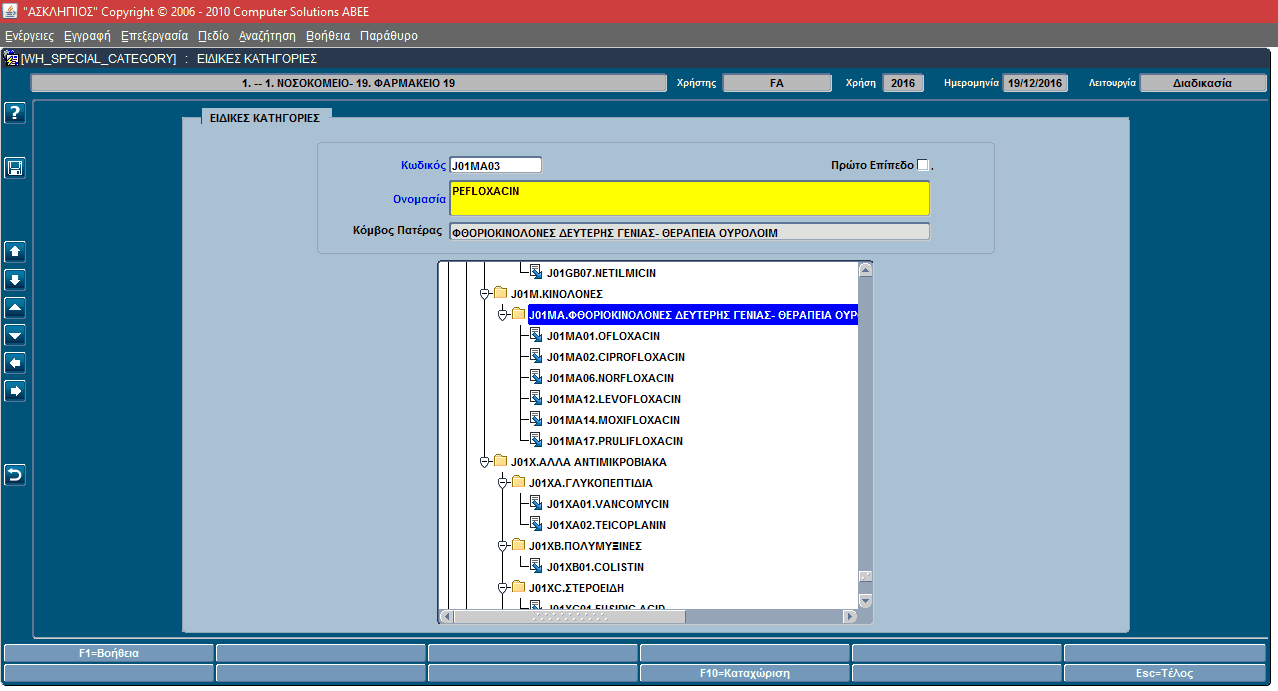Click the right arrow sidebar icon
The image size is (1278, 691).
[x=15, y=391]
